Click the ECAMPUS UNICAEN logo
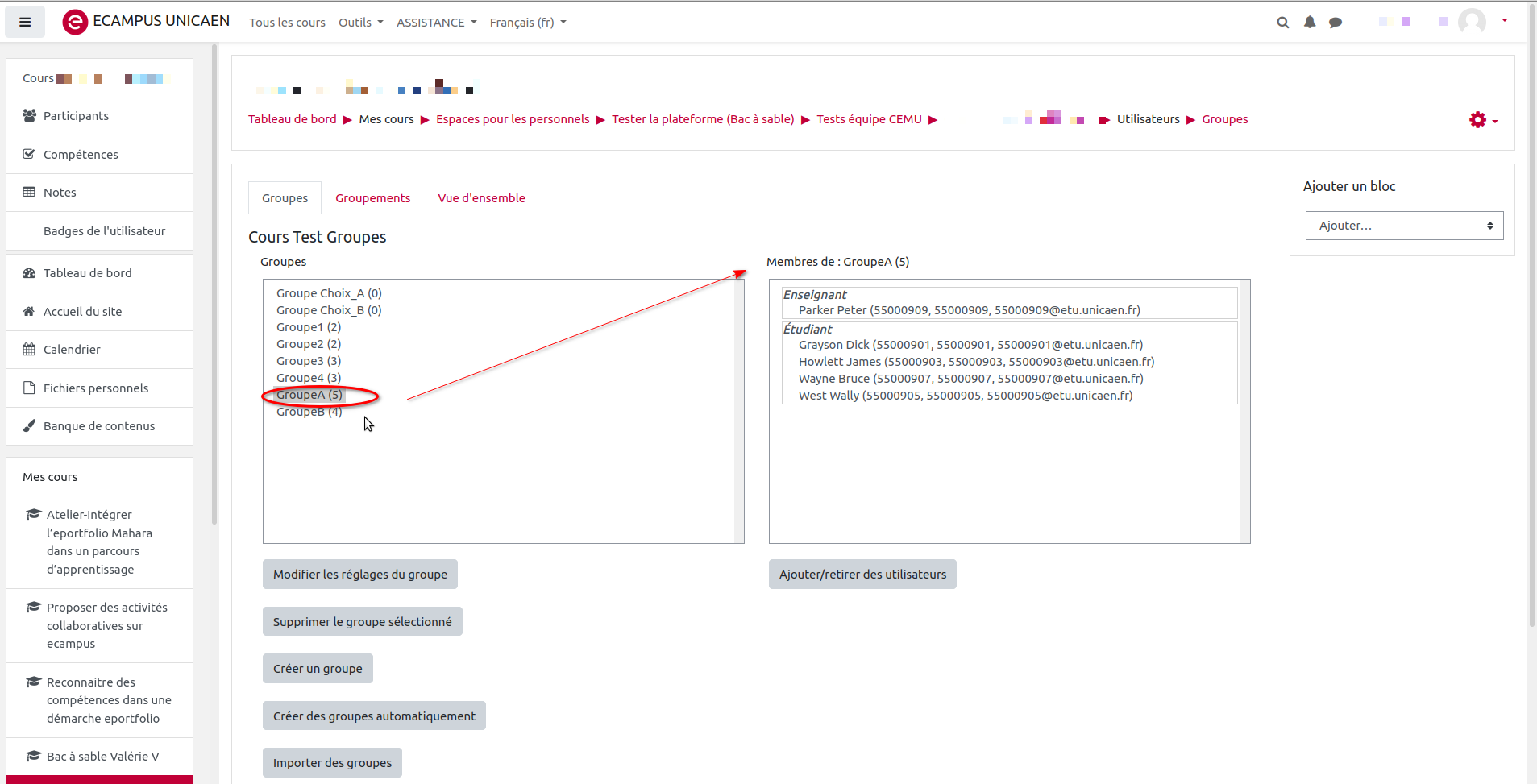 [146, 22]
